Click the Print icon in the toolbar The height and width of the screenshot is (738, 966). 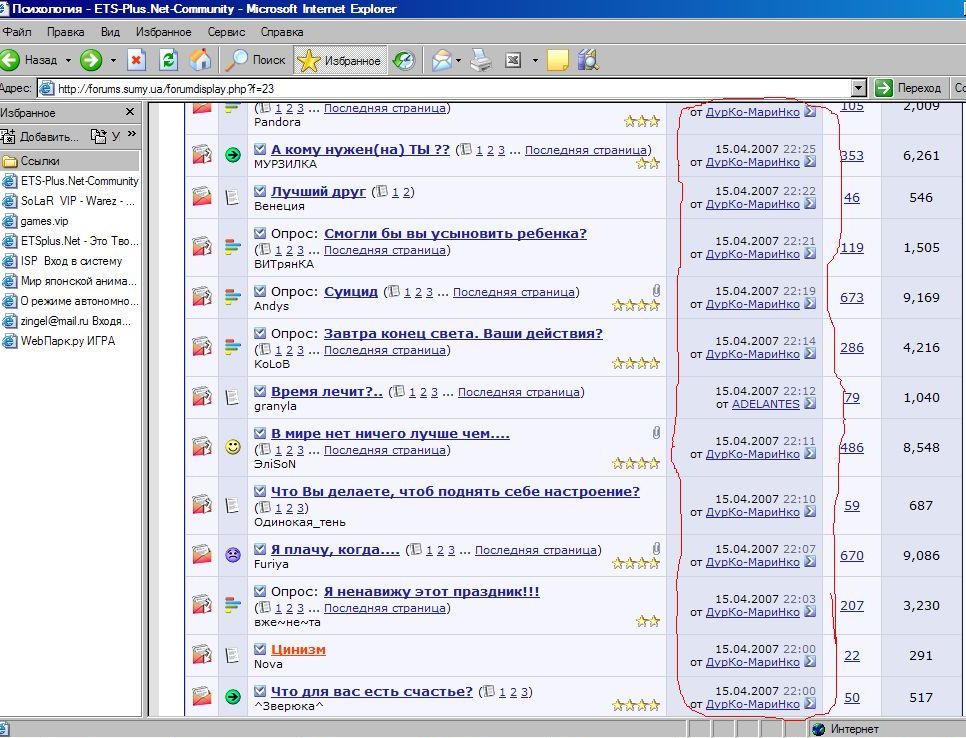click(481, 60)
